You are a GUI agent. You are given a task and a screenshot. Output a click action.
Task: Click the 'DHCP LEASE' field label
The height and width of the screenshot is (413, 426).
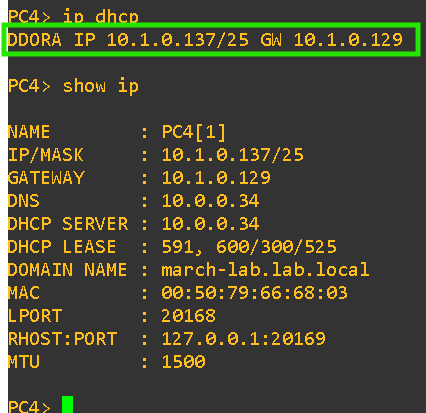62,247
